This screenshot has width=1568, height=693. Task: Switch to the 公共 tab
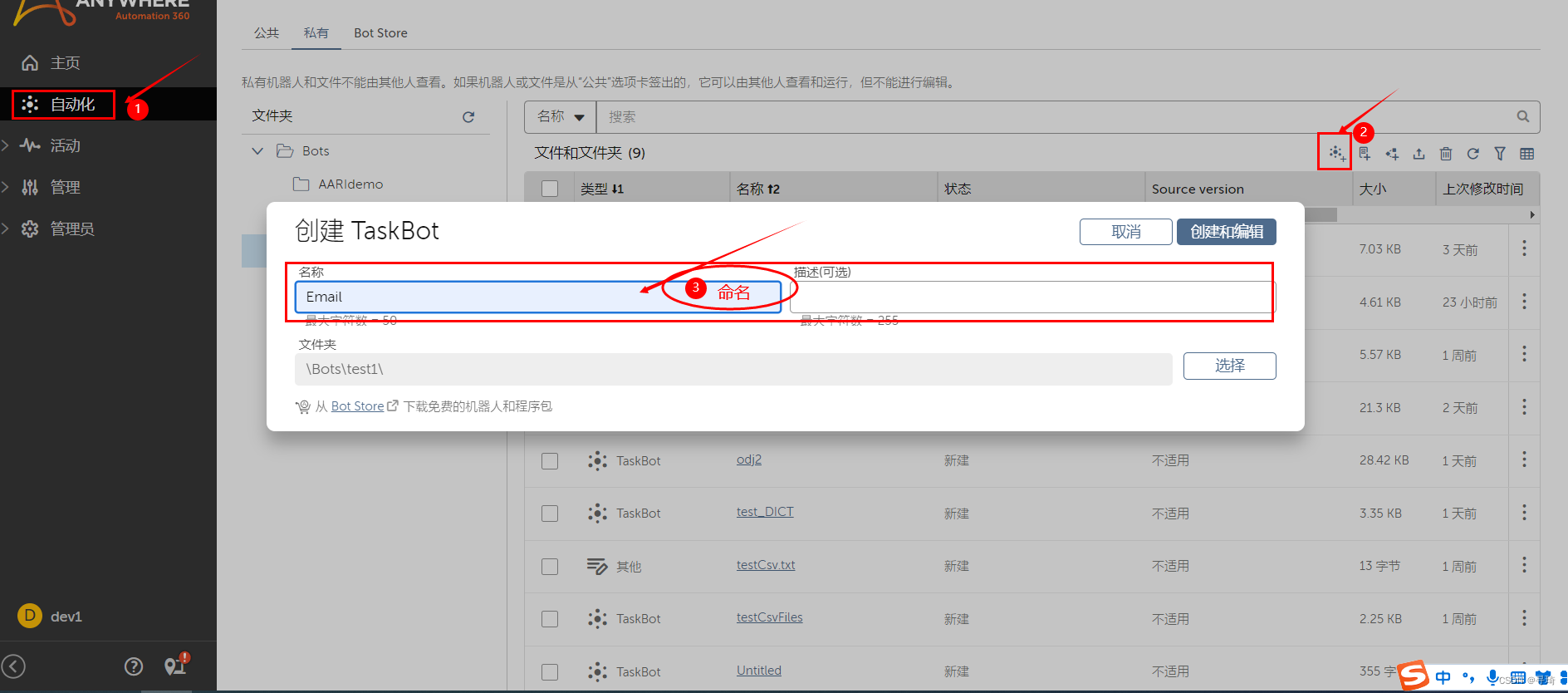click(x=267, y=33)
